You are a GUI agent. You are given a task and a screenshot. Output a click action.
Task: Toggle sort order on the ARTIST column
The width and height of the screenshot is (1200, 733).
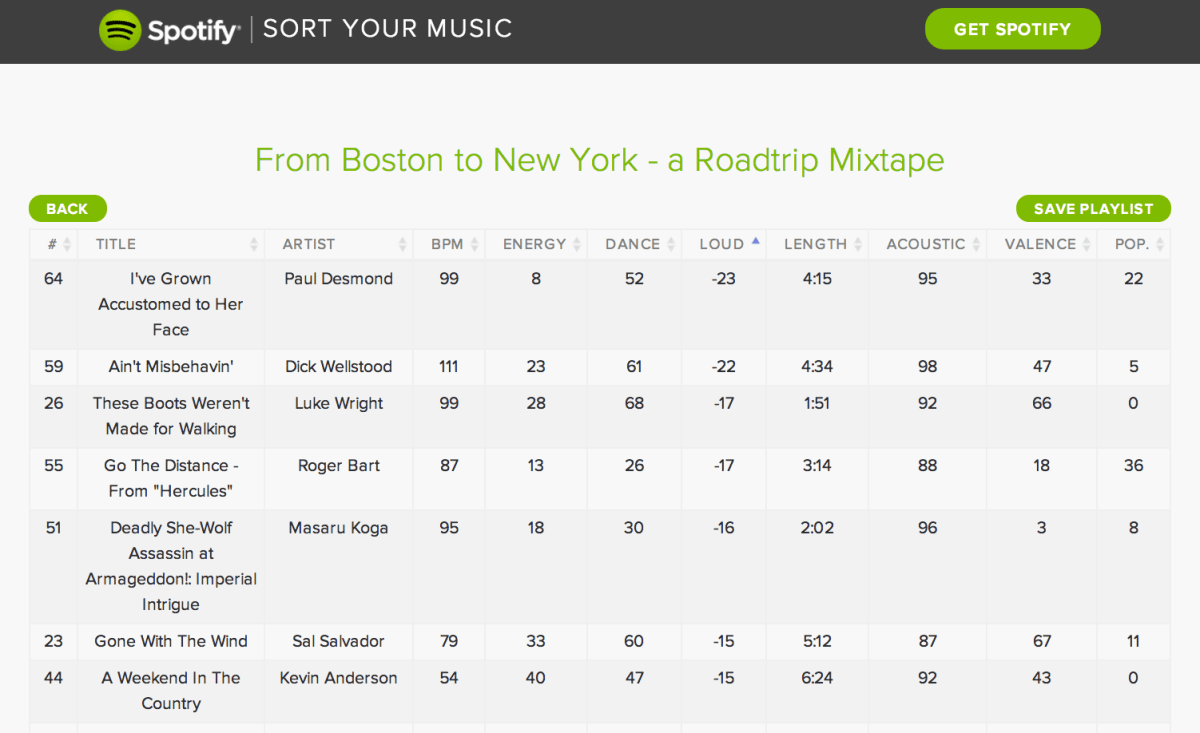(404, 243)
